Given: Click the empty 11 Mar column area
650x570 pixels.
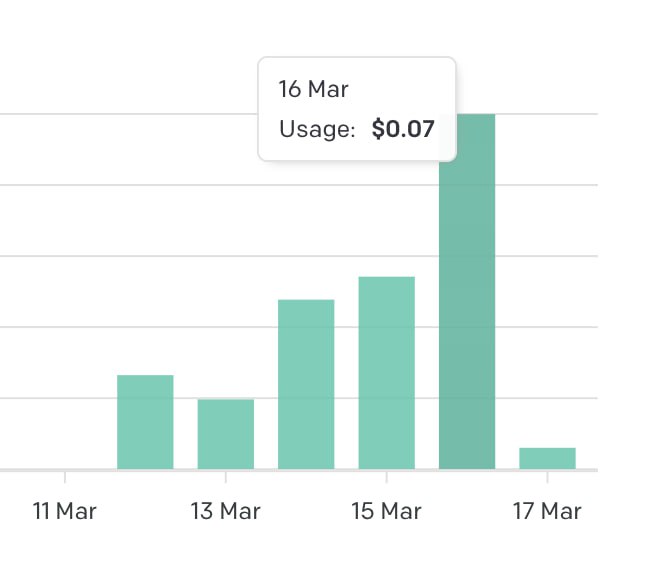Looking at the screenshot, I should click(x=65, y=400).
